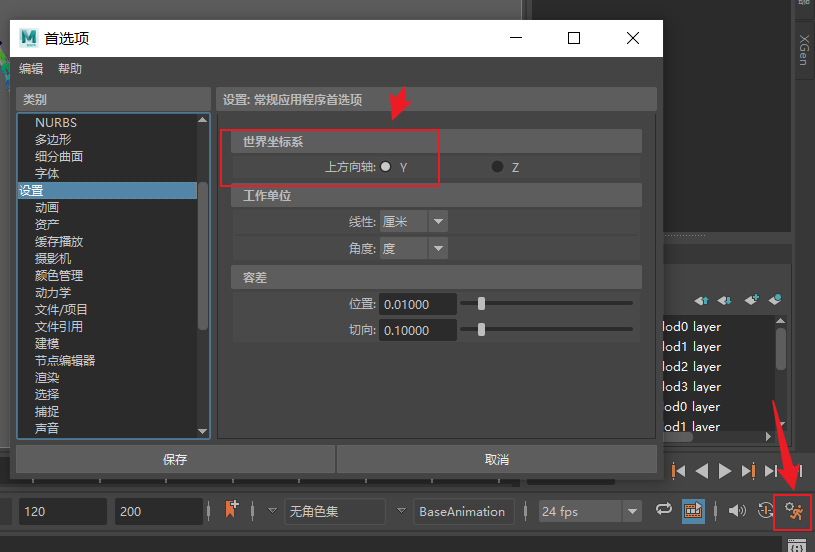The image size is (815, 552).
Task: Mute sound with the speaker icon
Action: point(737,511)
